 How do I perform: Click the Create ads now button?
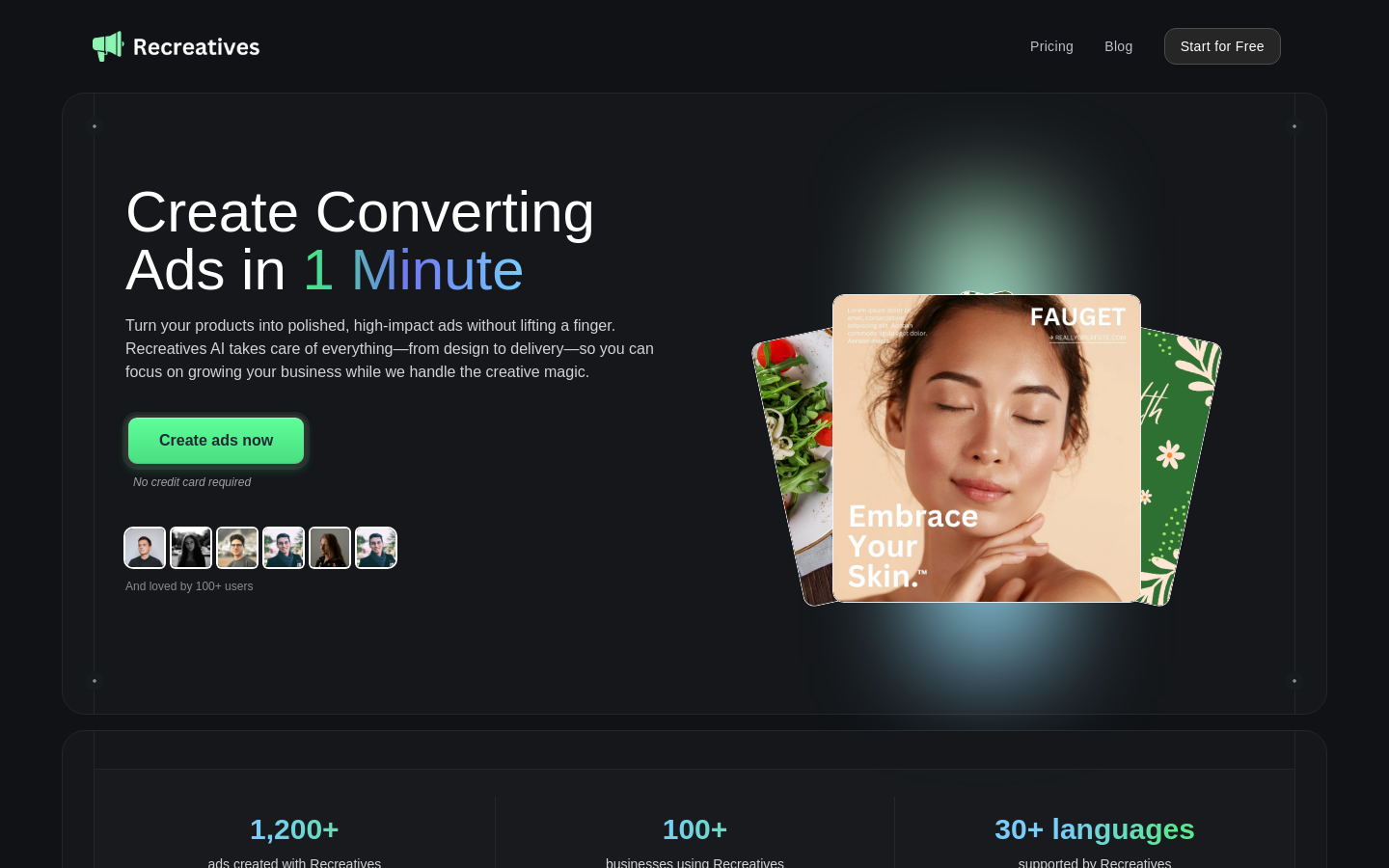point(216,441)
